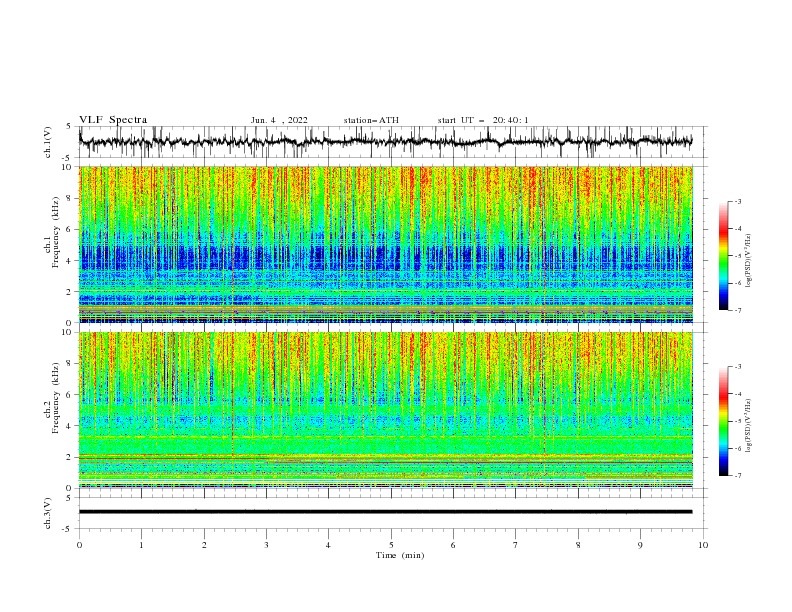Click the upper PSD color scale bar
Image resolution: width=792 pixels, height=612 pixels.
[723, 256]
